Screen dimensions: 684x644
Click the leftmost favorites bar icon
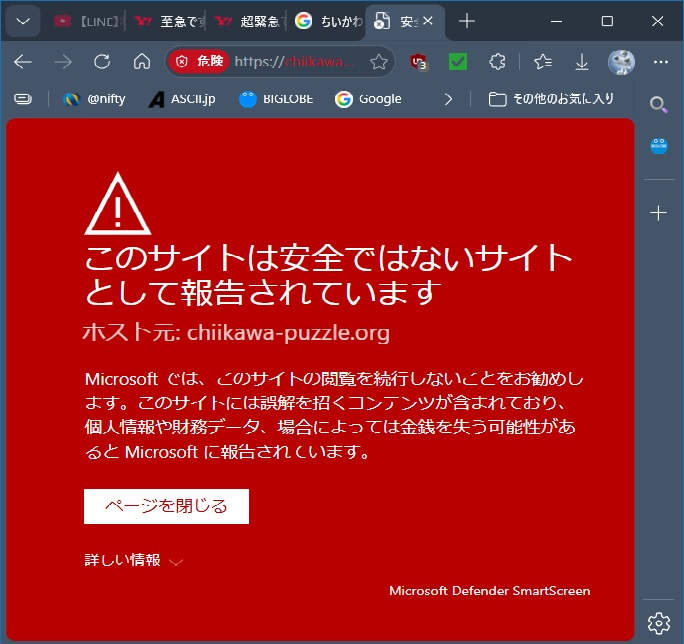23,99
